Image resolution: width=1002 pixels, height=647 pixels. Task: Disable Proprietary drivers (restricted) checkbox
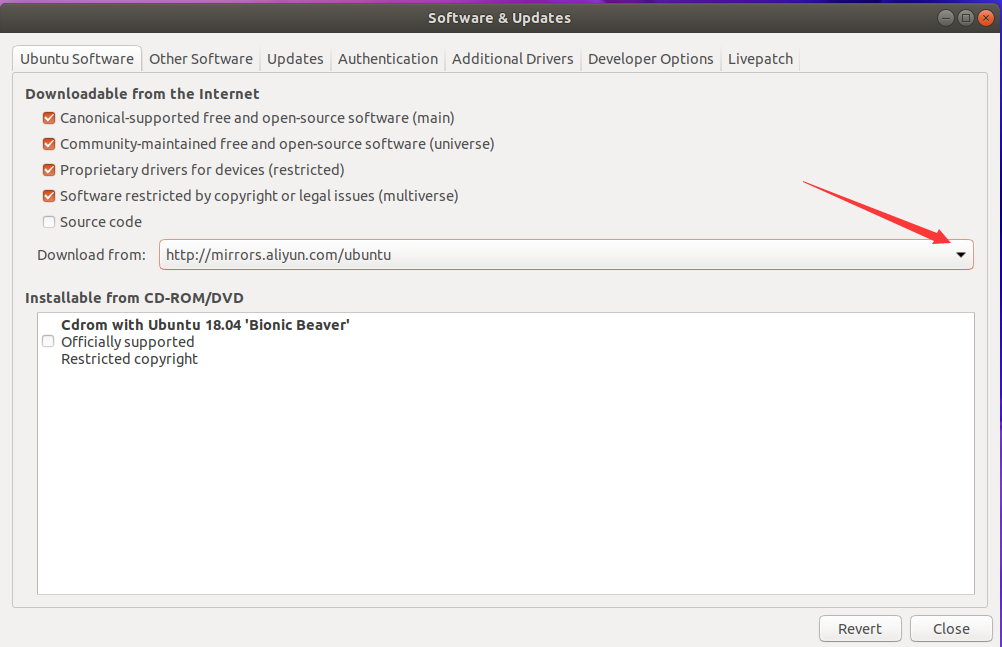click(x=49, y=170)
